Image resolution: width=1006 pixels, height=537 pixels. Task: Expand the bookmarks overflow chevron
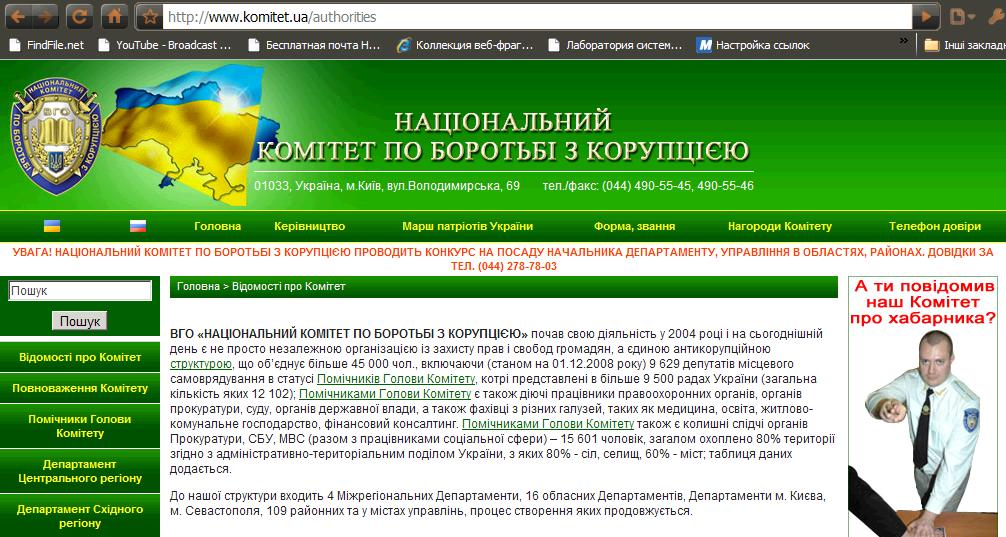click(904, 43)
